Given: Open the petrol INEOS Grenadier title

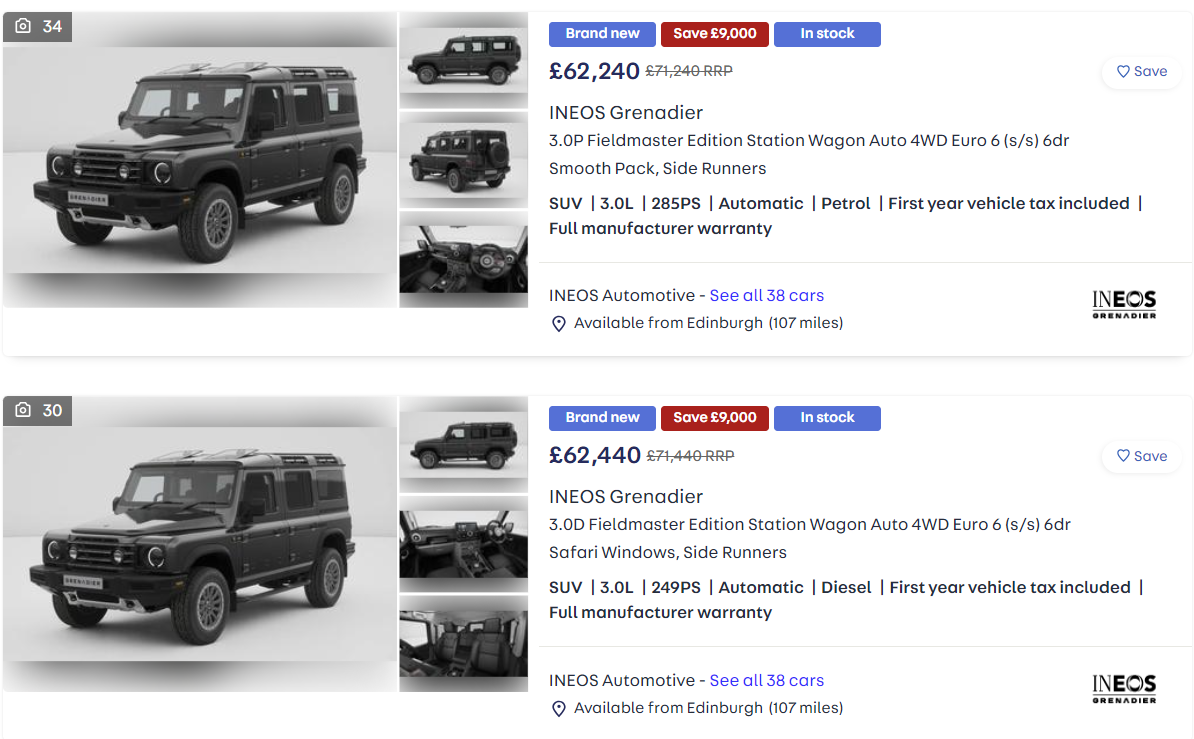Looking at the screenshot, I should pyautogui.click(x=626, y=113).
